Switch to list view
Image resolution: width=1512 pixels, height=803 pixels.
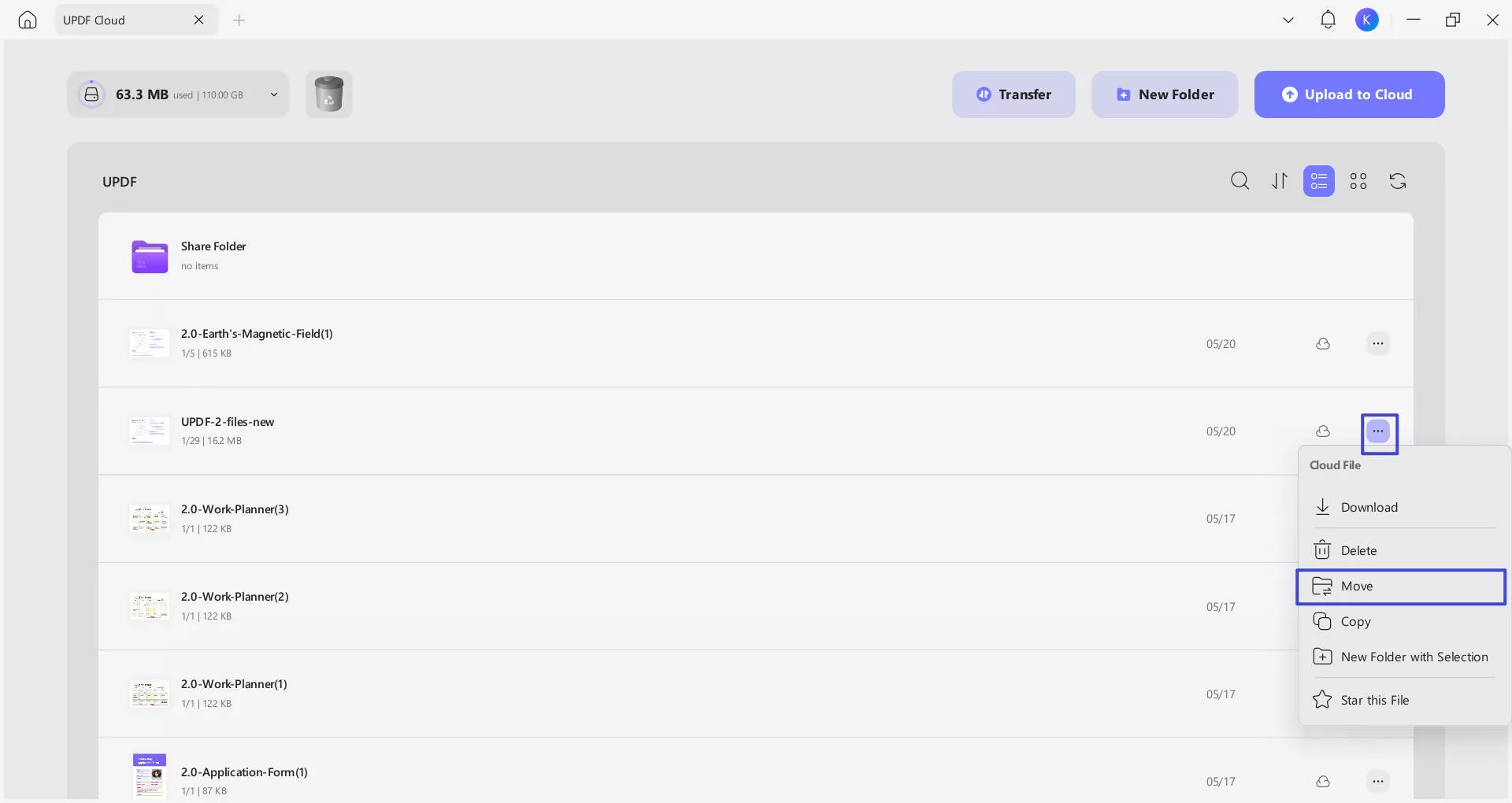(x=1318, y=181)
